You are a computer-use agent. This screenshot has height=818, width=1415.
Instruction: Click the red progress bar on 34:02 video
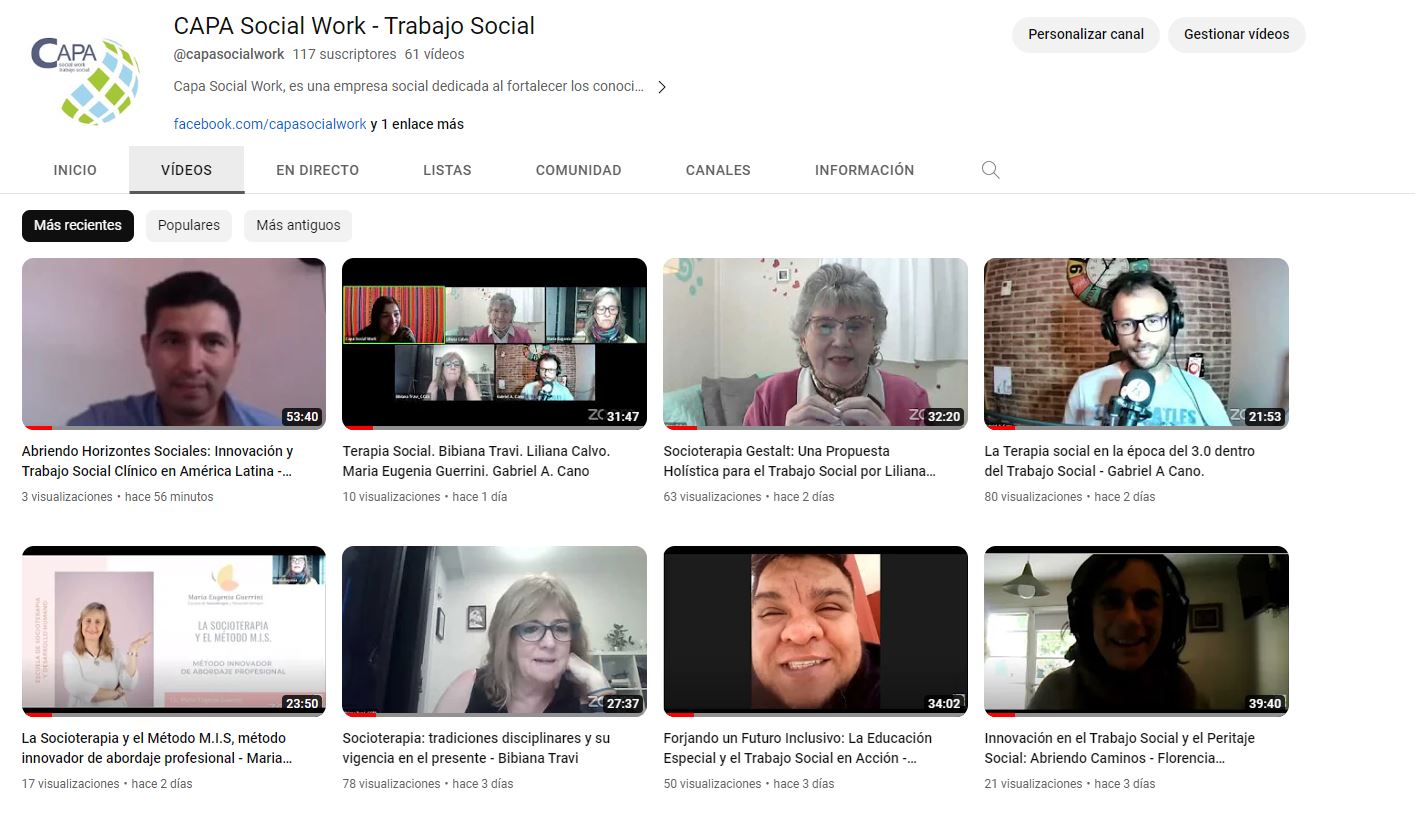pyautogui.click(x=679, y=715)
